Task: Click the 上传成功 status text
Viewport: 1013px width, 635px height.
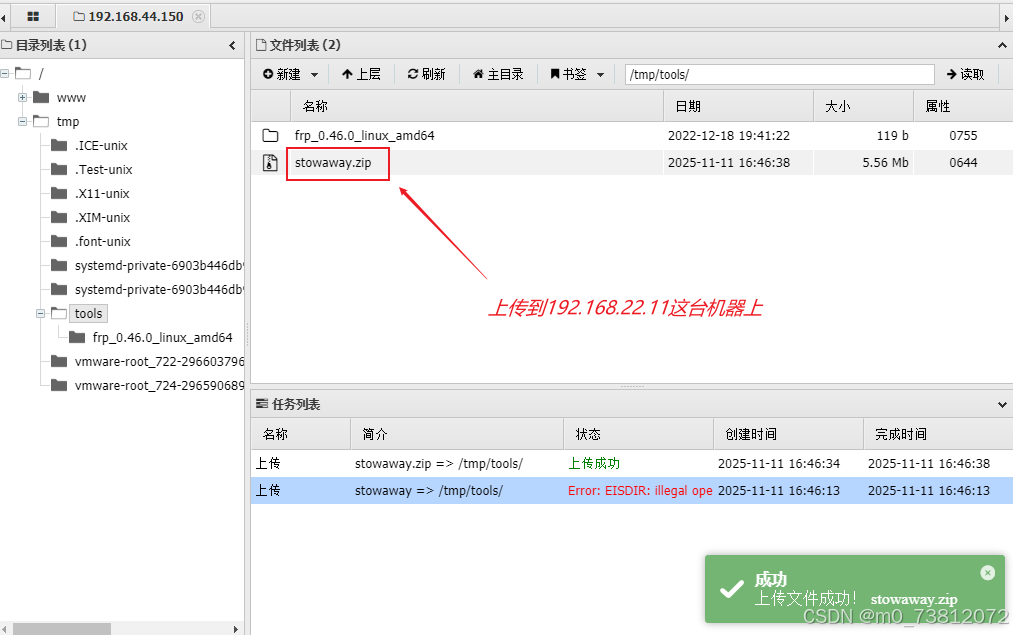Action: point(594,463)
